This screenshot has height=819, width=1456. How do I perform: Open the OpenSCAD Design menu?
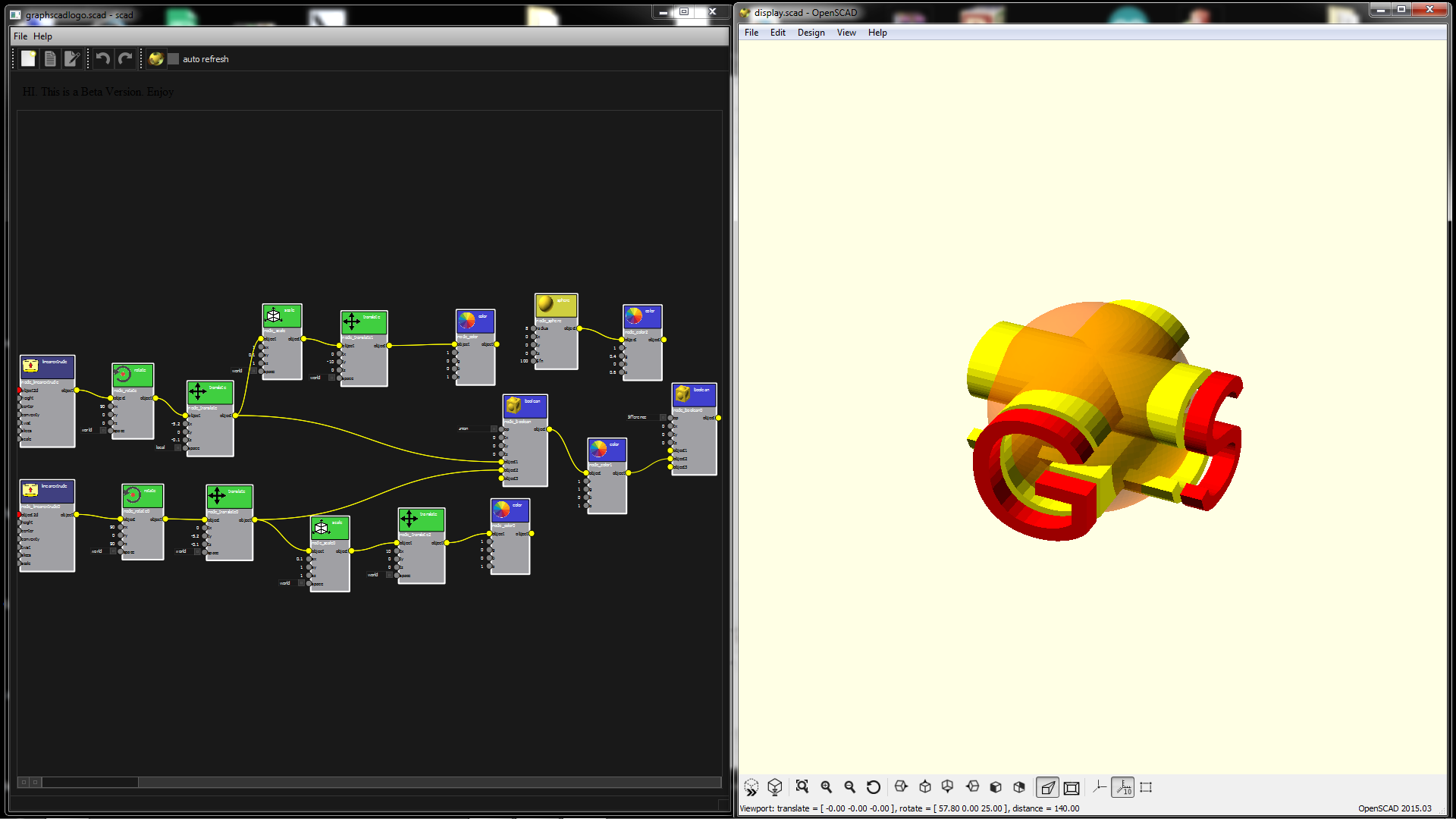coord(811,33)
